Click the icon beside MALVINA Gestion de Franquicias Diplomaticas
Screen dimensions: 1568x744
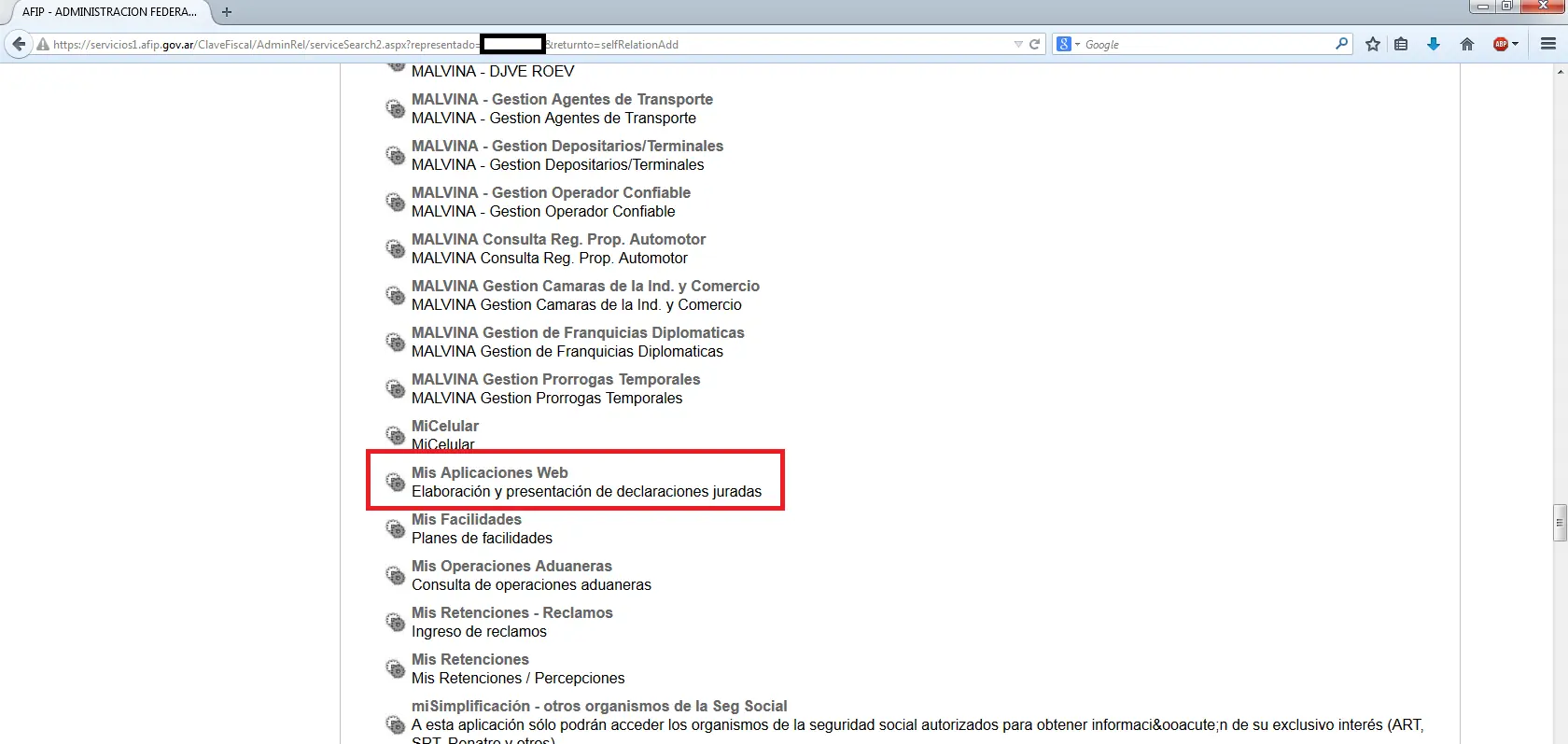click(396, 342)
